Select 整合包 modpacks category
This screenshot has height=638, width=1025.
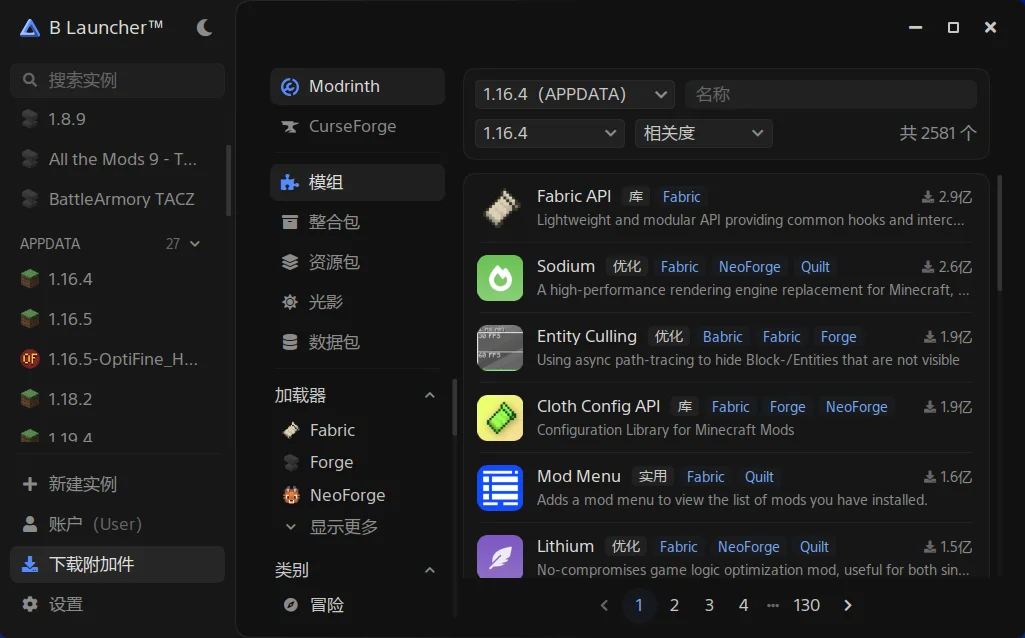(x=358, y=222)
